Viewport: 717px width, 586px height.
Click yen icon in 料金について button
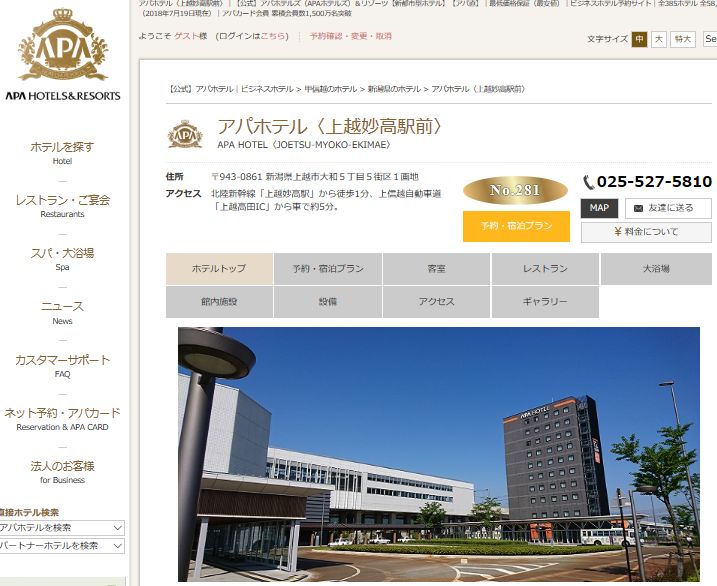pos(617,232)
